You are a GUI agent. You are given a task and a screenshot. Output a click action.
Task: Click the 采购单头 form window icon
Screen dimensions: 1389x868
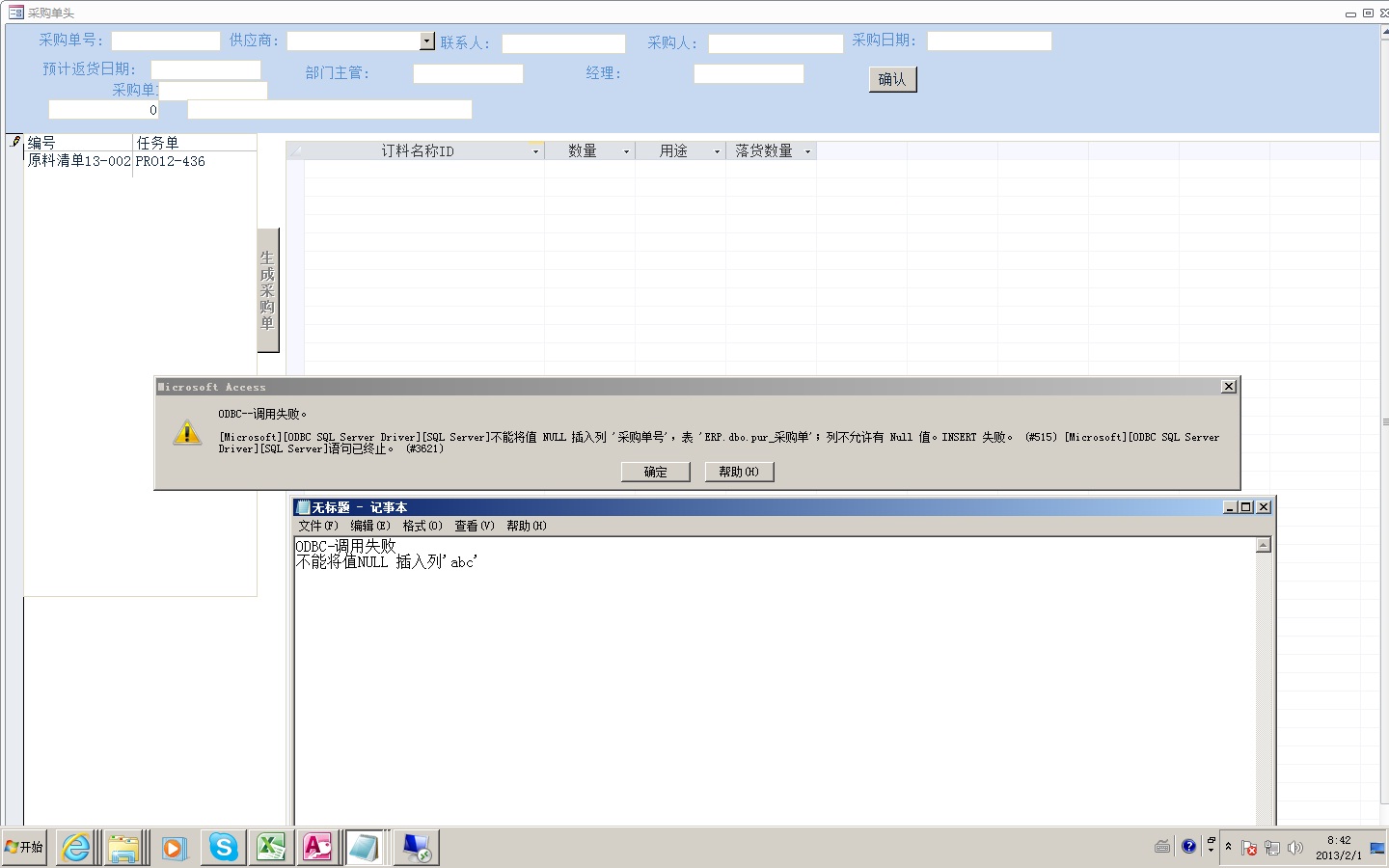coord(15,13)
